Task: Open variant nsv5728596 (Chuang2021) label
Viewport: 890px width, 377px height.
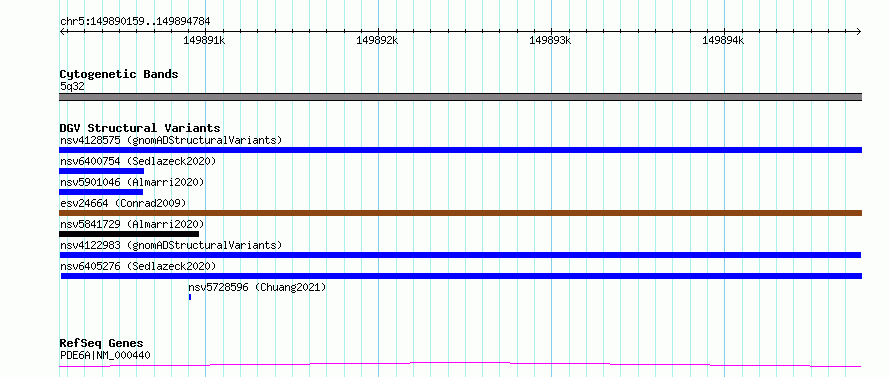Action: (x=257, y=287)
